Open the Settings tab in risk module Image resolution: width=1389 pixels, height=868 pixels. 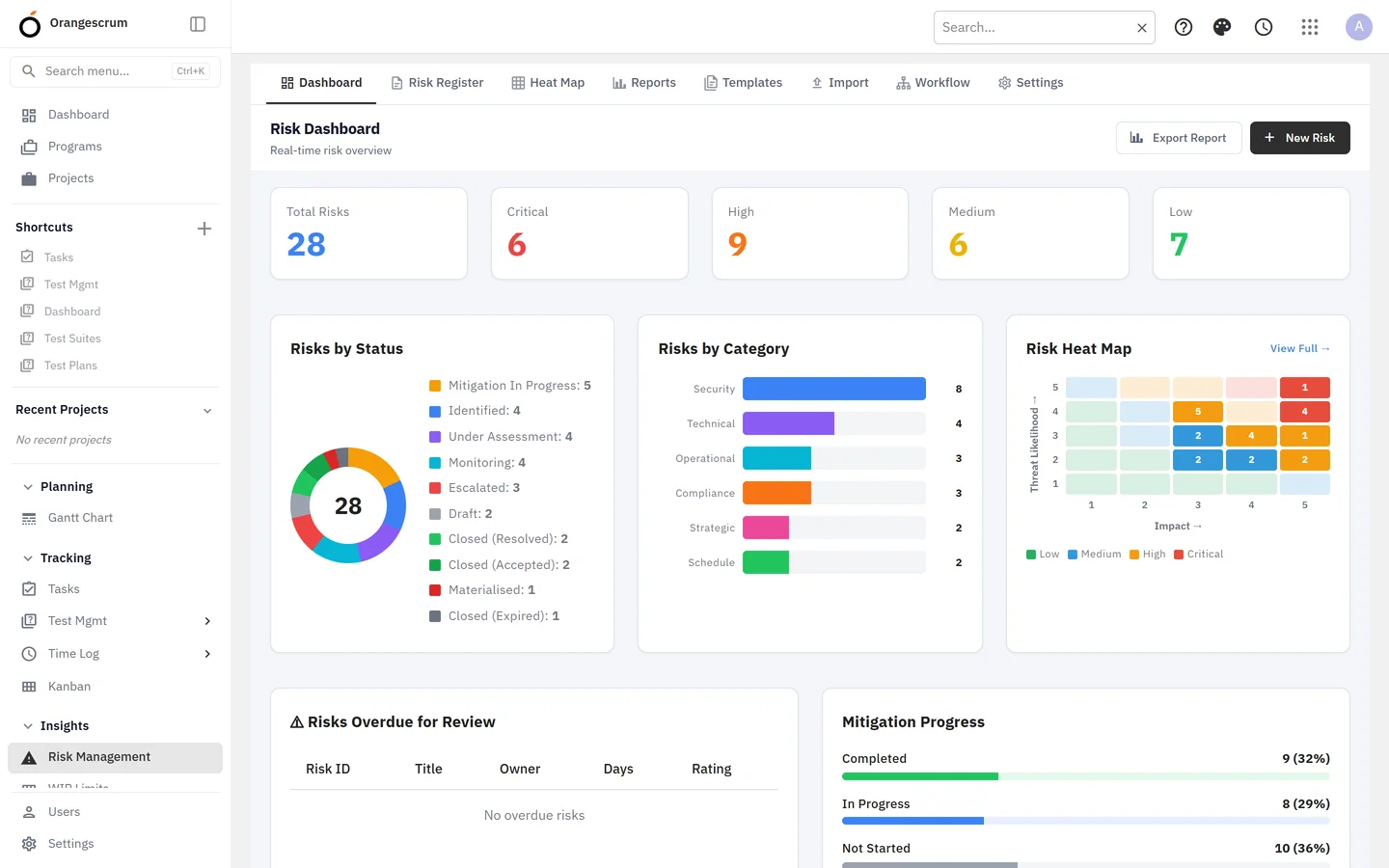click(1030, 83)
